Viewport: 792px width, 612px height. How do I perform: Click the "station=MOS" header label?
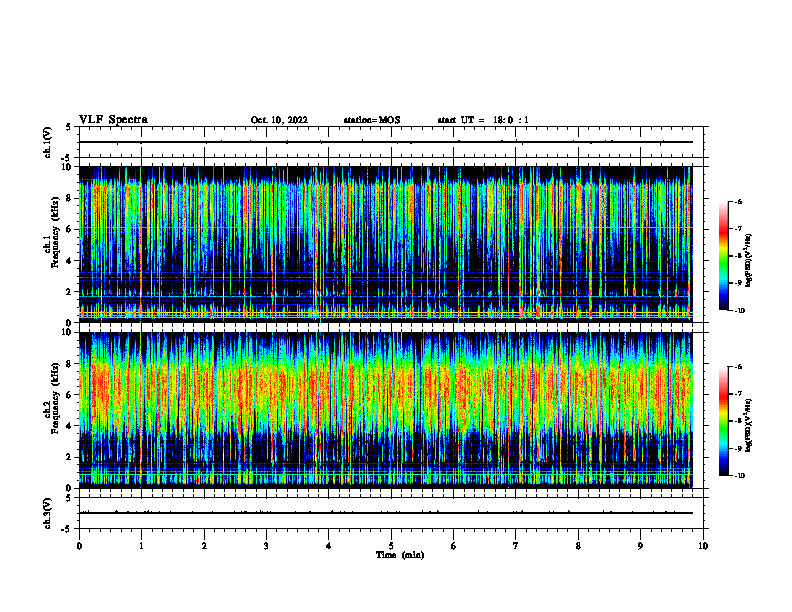point(372,120)
